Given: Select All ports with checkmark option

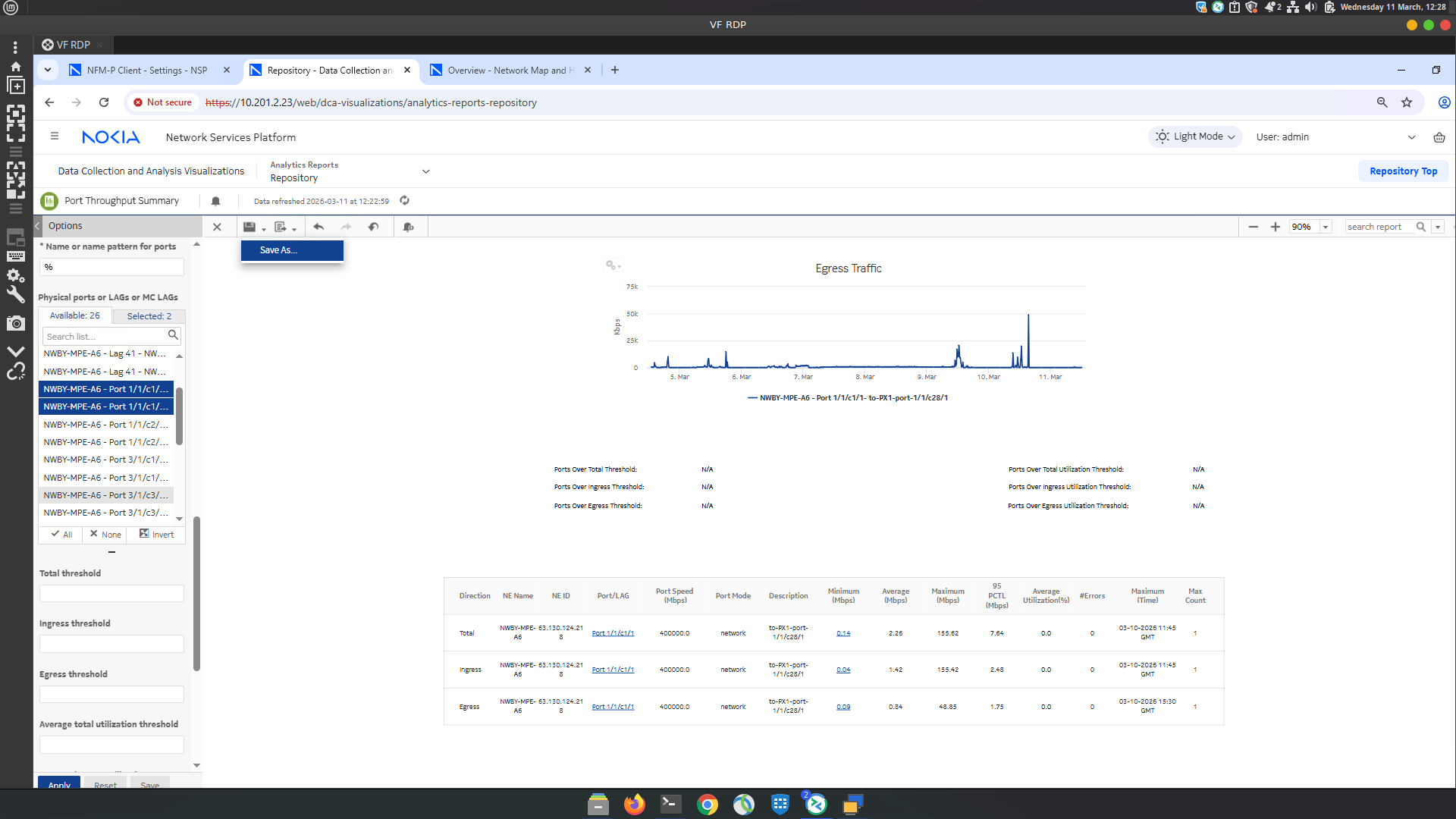Looking at the screenshot, I should click(61, 535).
